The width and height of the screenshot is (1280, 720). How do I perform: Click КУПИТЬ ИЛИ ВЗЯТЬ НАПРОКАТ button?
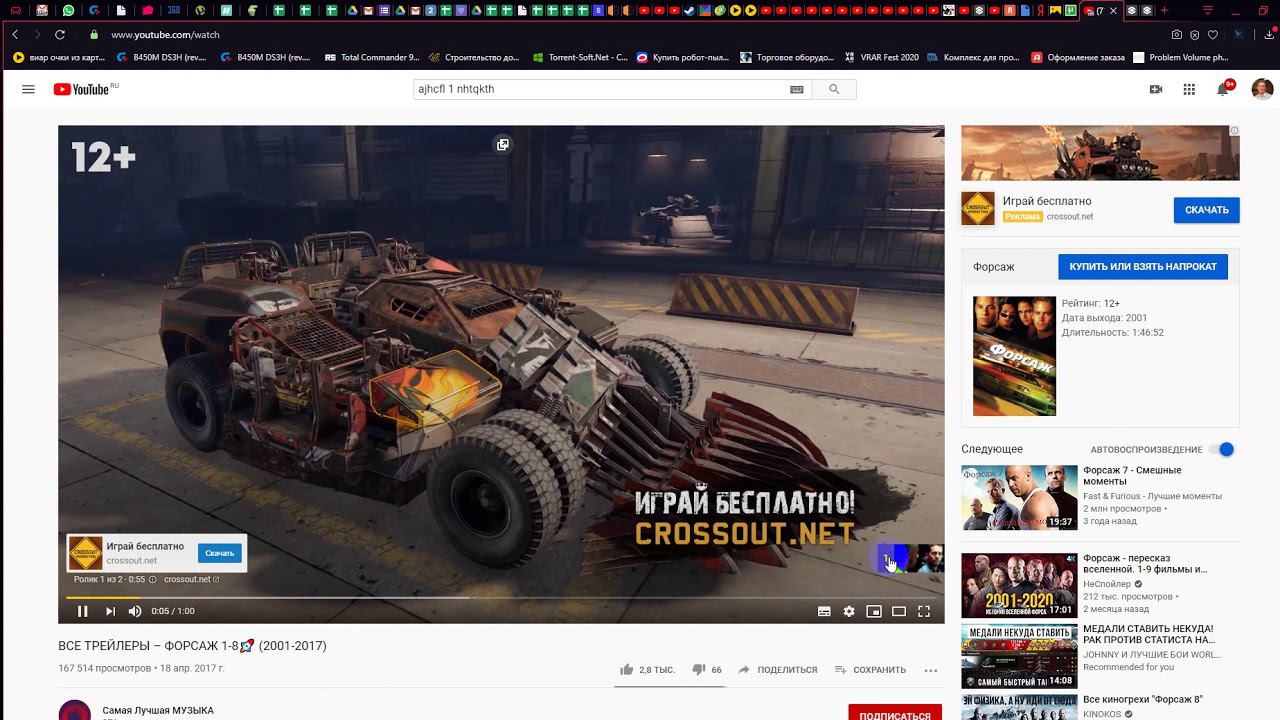[x=1143, y=267]
